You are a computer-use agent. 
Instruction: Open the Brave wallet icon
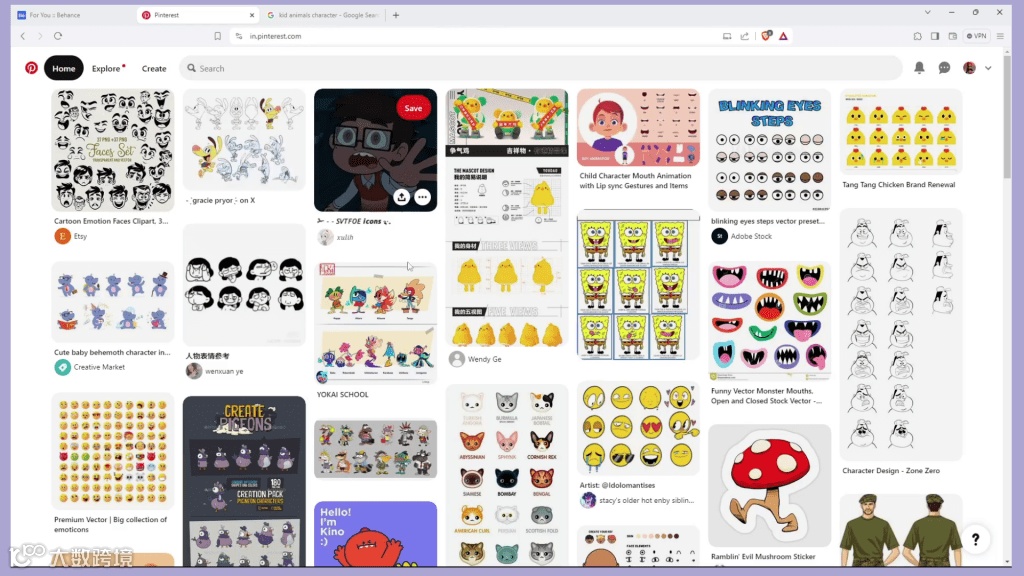coord(953,36)
